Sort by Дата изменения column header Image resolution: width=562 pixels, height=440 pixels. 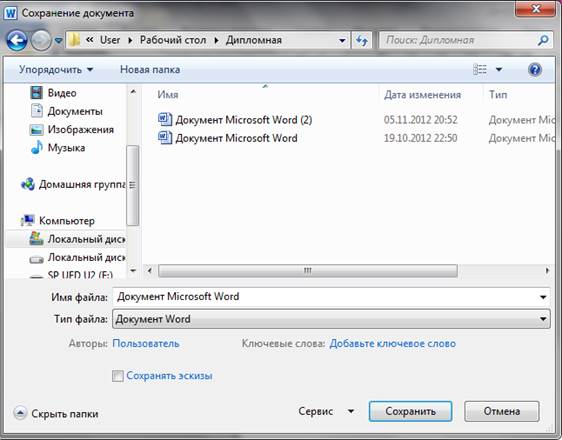click(423, 95)
